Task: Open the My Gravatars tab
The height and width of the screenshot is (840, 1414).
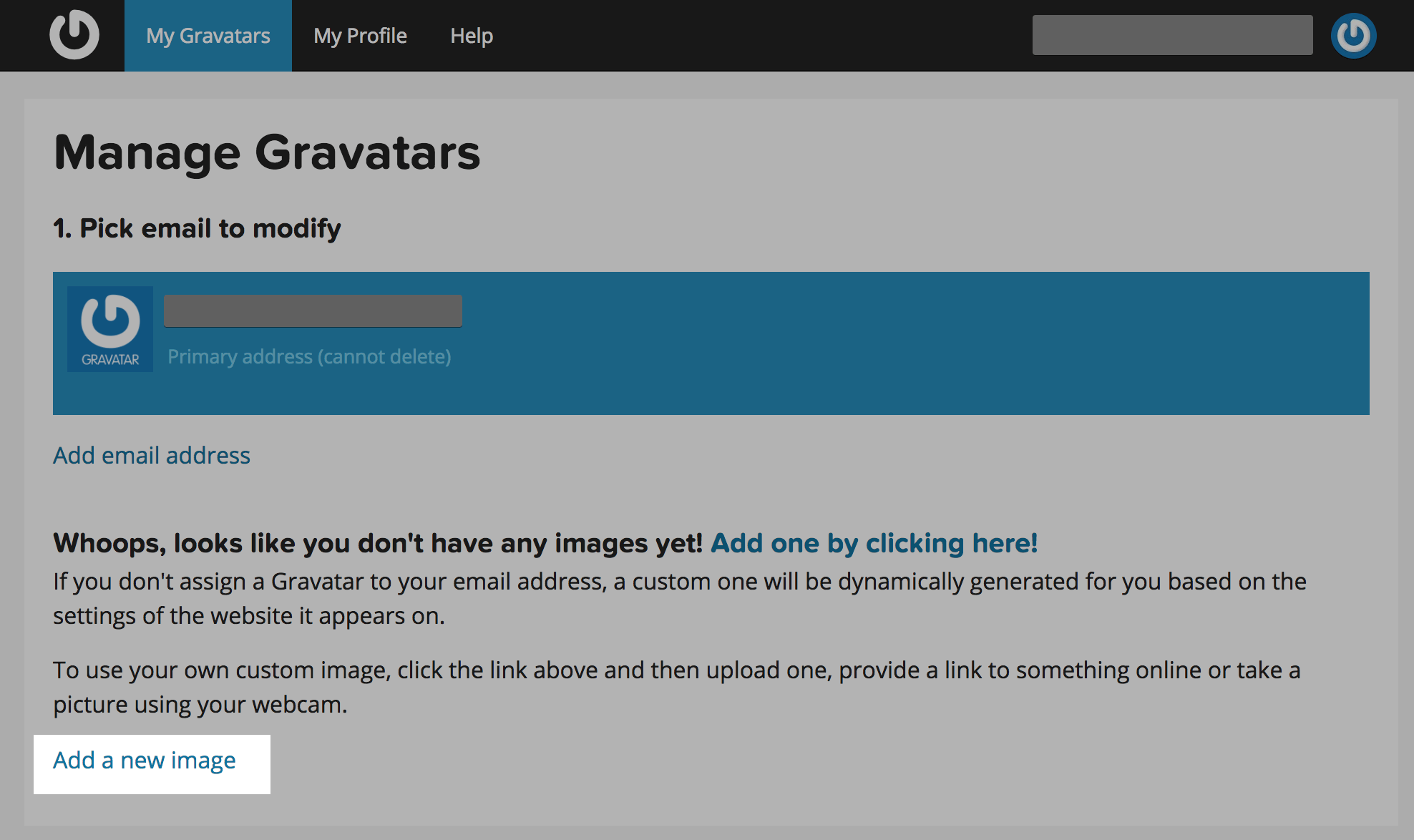Action: tap(208, 36)
